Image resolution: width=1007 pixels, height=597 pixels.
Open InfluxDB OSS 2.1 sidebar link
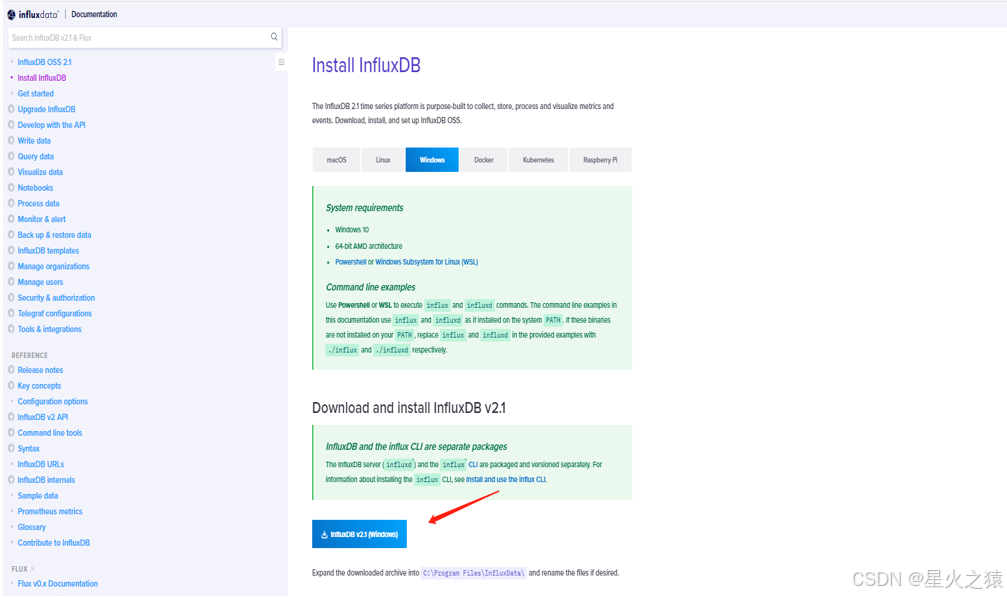(44, 62)
